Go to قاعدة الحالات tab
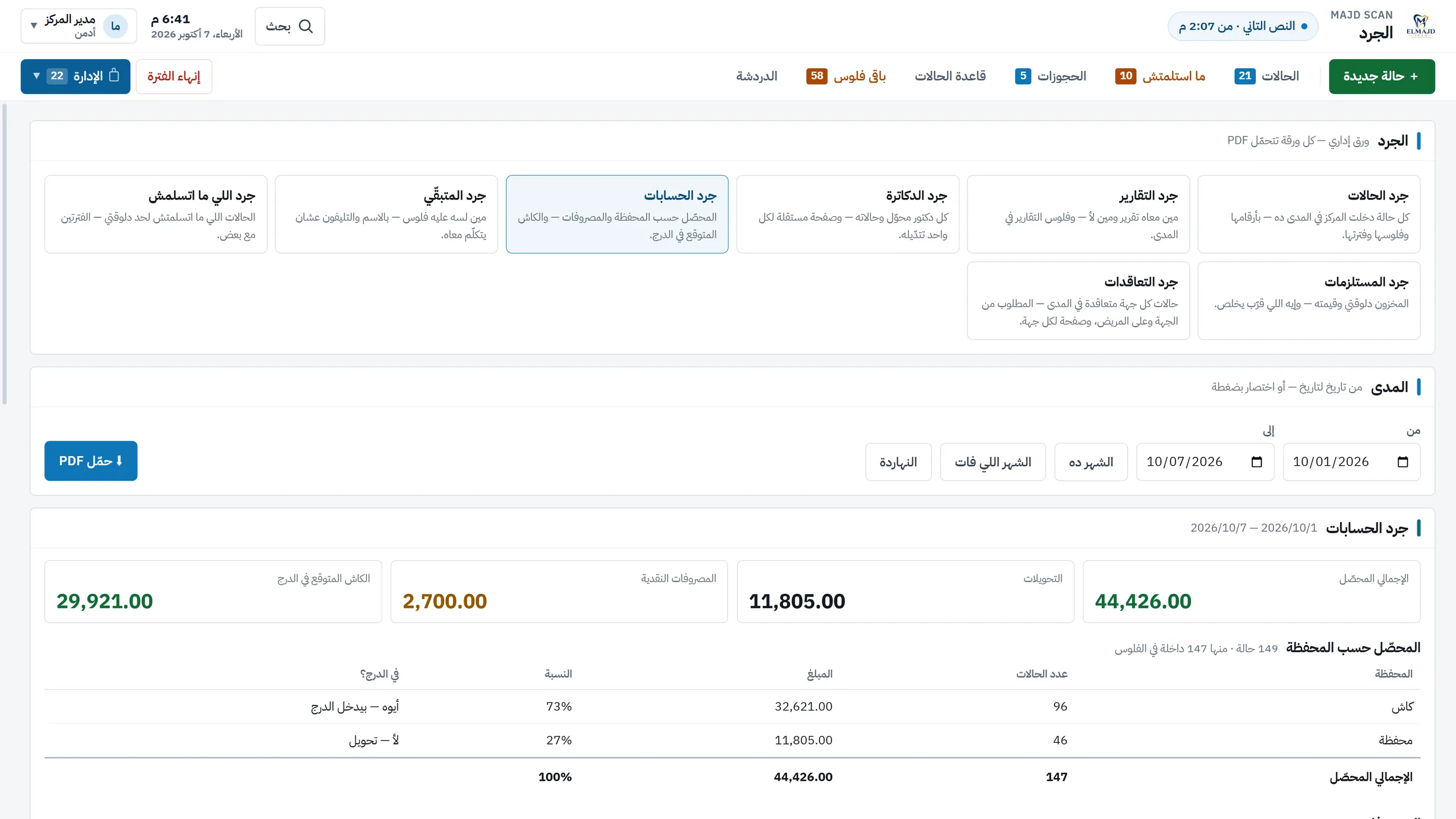This screenshot has width=1456, height=819. click(950, 76)
